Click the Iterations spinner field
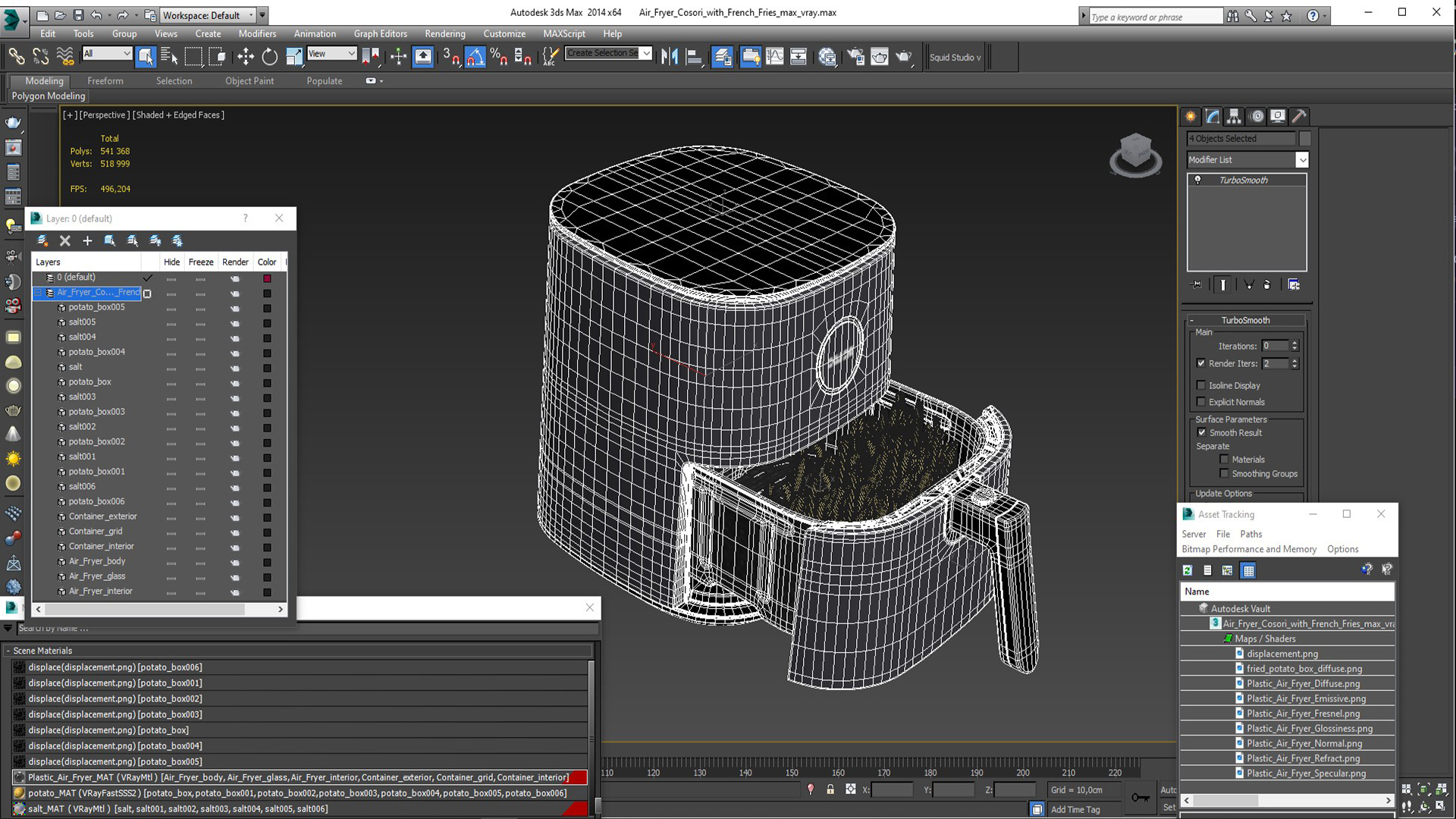 point(1274,346)
